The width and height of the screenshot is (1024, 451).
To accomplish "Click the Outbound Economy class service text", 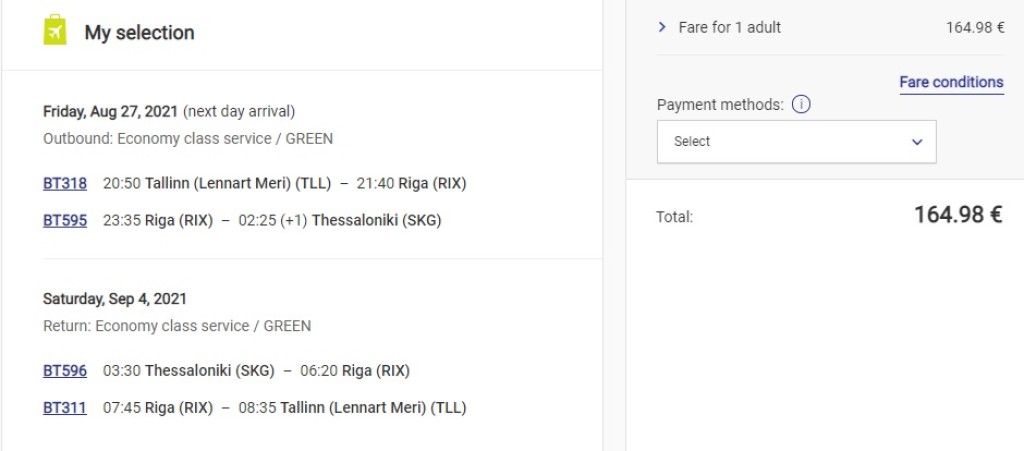I will [188, 139].
